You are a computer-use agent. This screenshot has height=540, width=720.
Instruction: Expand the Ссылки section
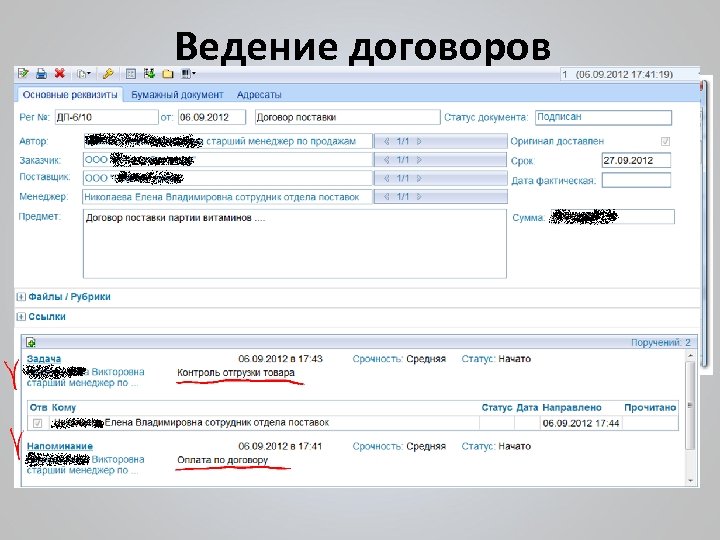click(21, 317)
